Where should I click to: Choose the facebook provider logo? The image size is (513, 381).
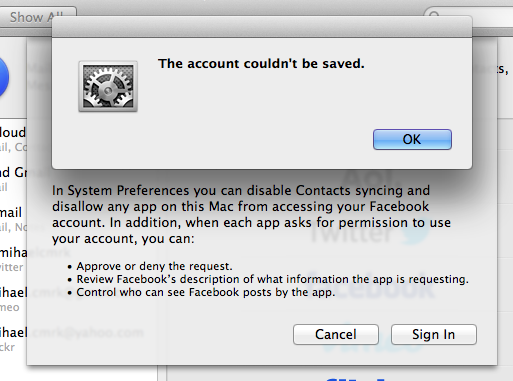pos(370,287)
